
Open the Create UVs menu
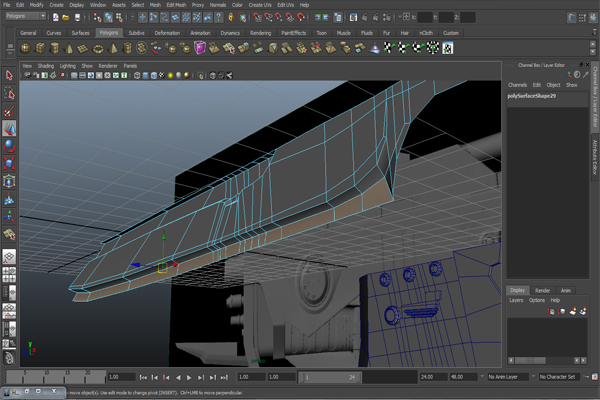[260, 5]
